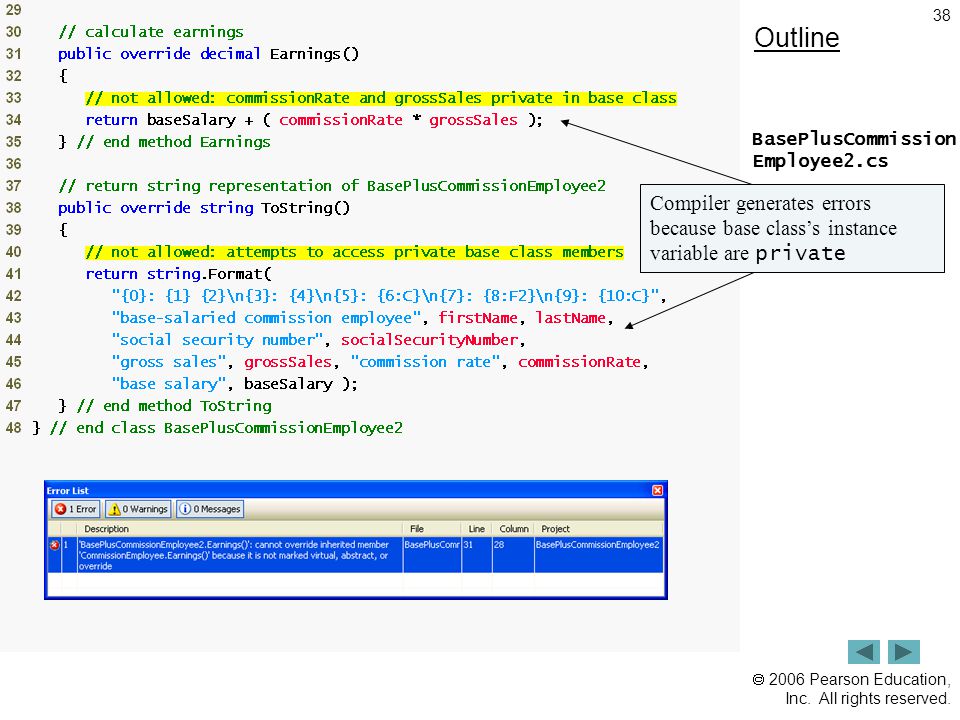Click 'public override string ToString()' on line 38
This screenshot has height=720, width=960.
[x=204, y=208]
